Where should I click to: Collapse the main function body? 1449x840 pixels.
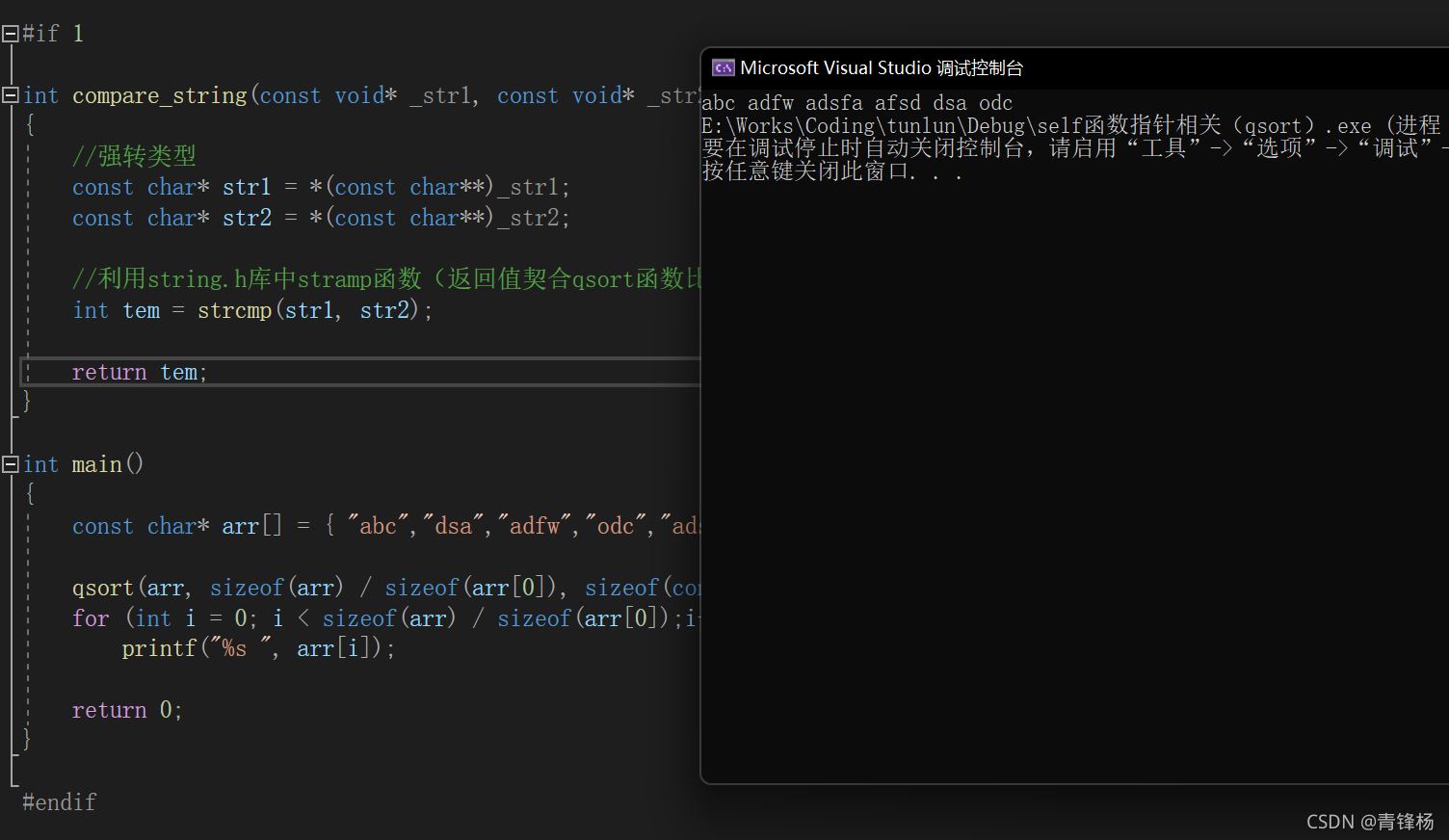(11, 464)
